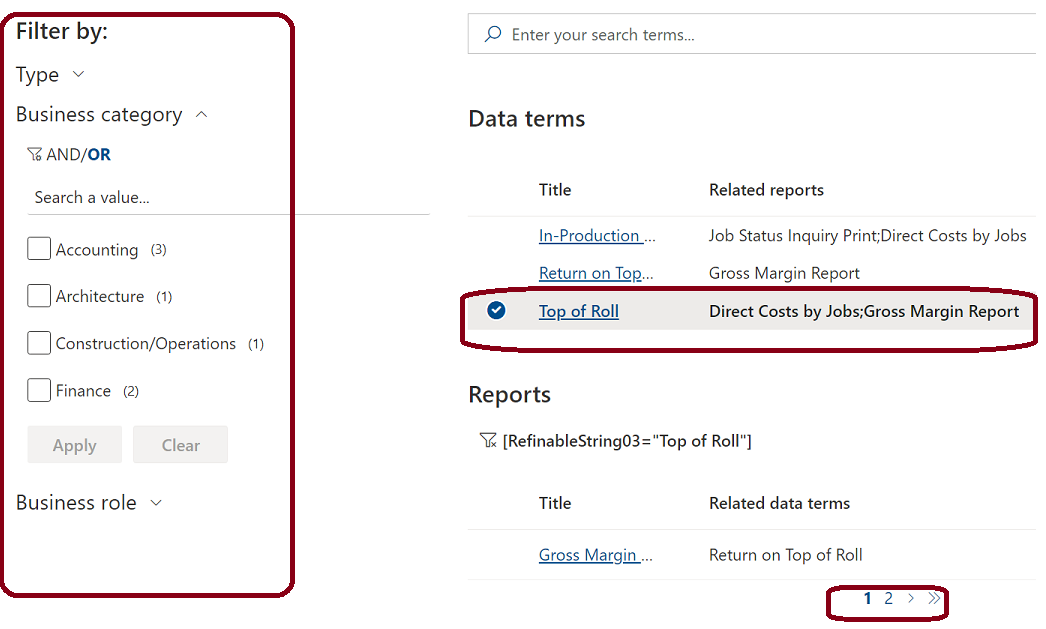Click the filter icon before RefinableString03

[x=489, y=439]
